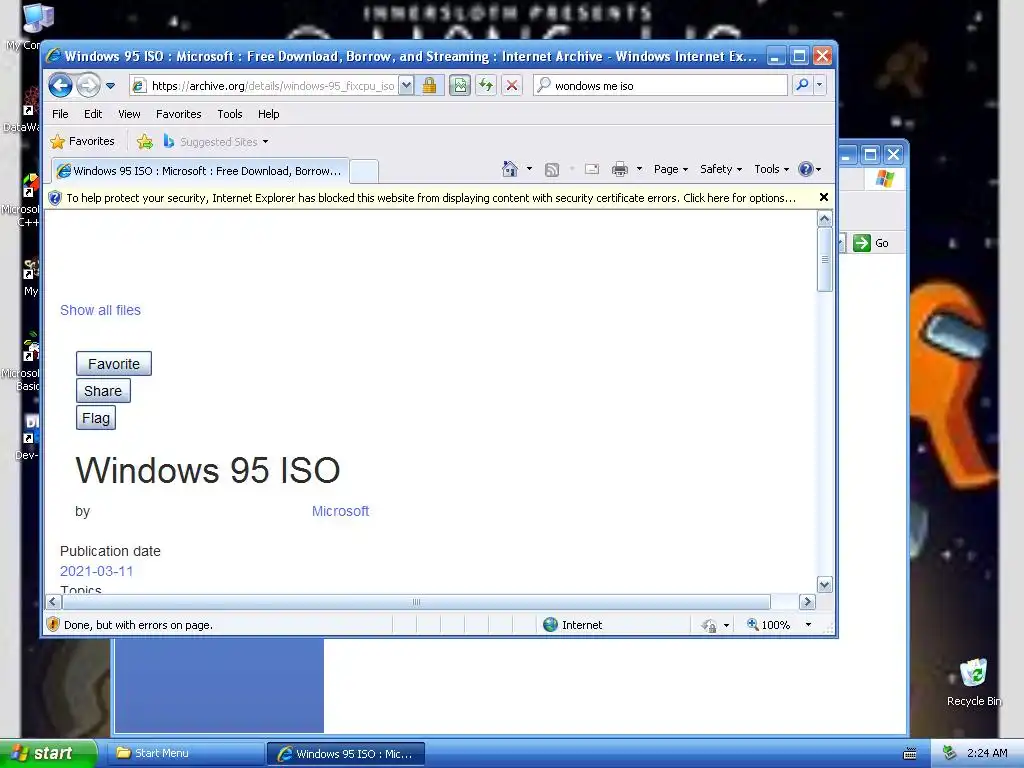Print the page with printer icon

[619, 170]
